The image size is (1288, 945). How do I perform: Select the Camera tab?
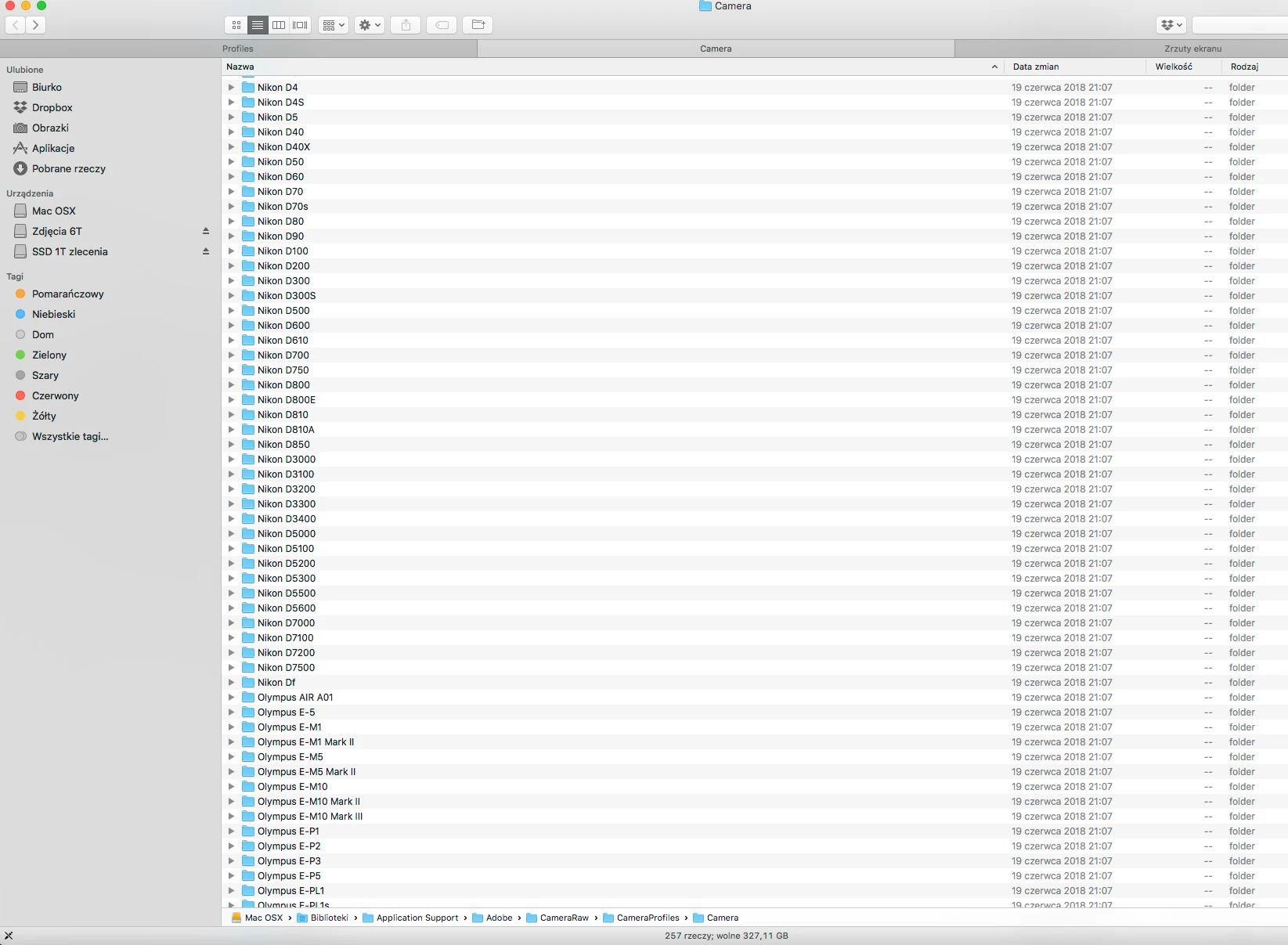716,49
